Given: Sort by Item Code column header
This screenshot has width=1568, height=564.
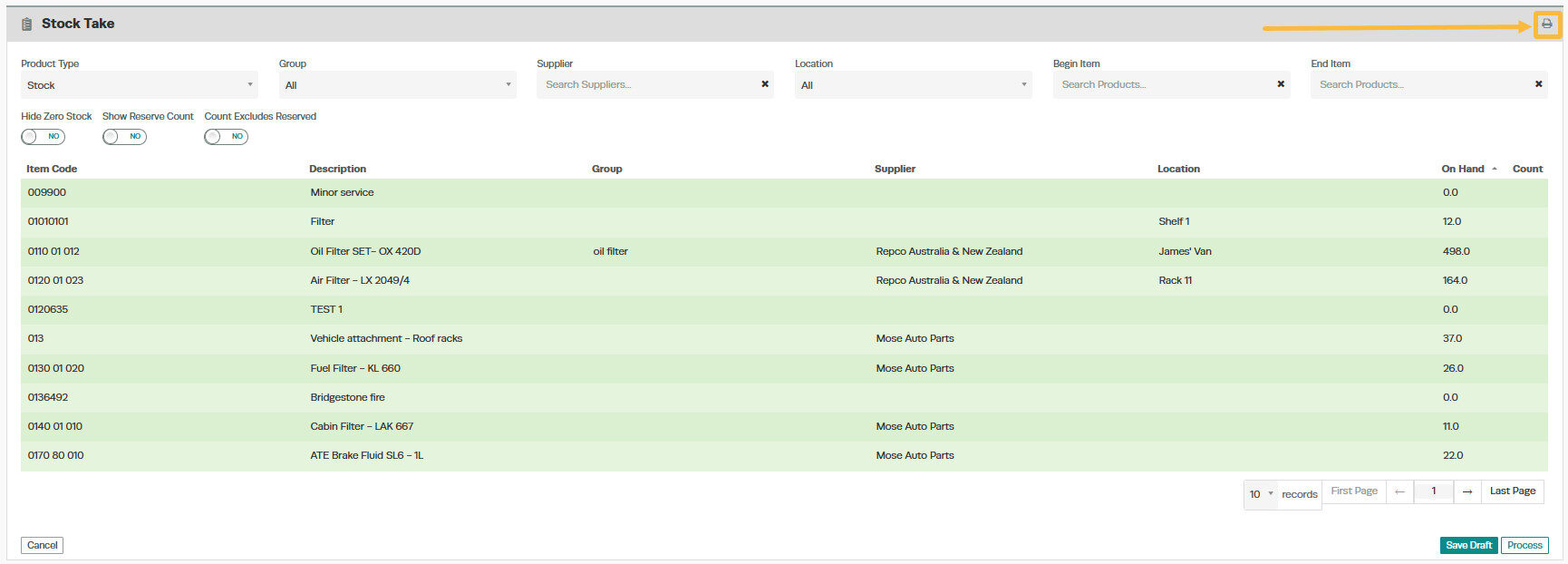Looking at the screenshot, I should point(52,169).
